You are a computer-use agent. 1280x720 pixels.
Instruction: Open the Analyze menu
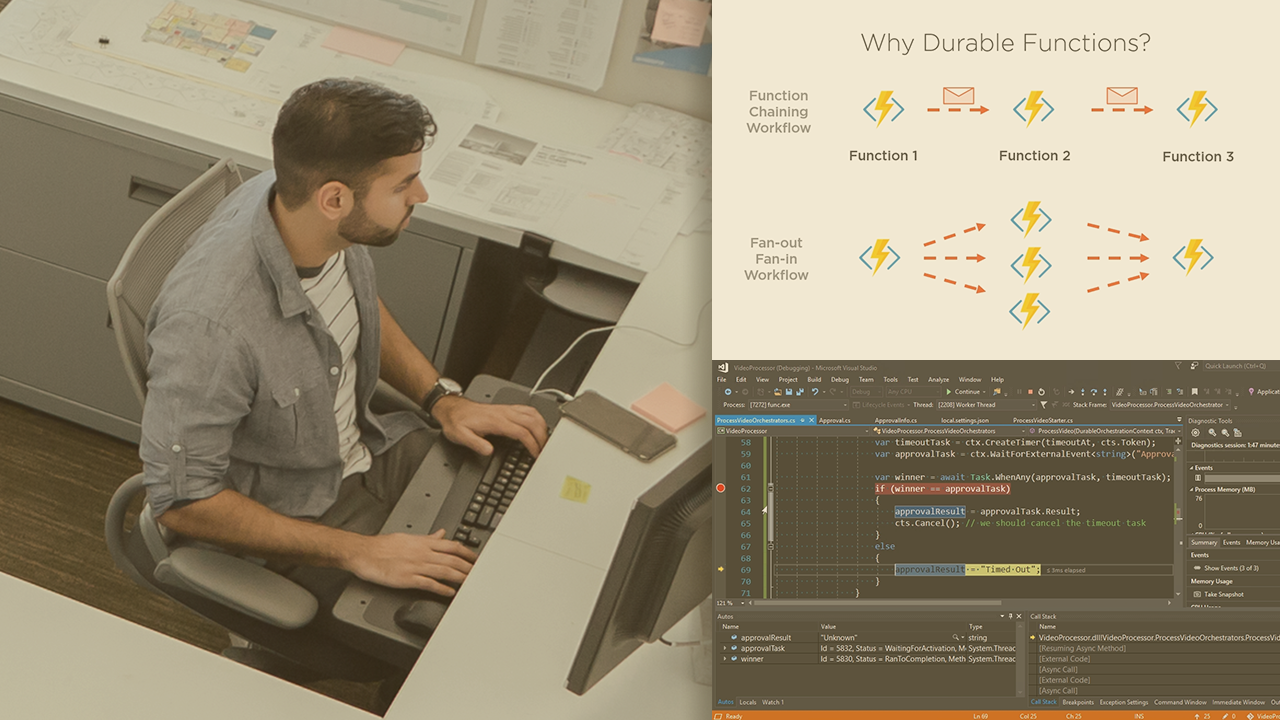(x=939, y=380)
